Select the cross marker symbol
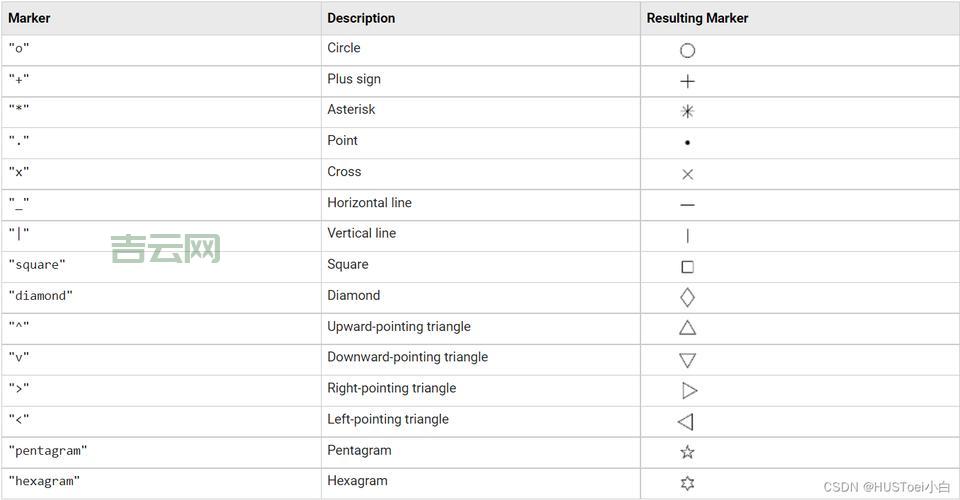Screen dimensions: 960x500 pyautogui.click(x=687, y=174)
